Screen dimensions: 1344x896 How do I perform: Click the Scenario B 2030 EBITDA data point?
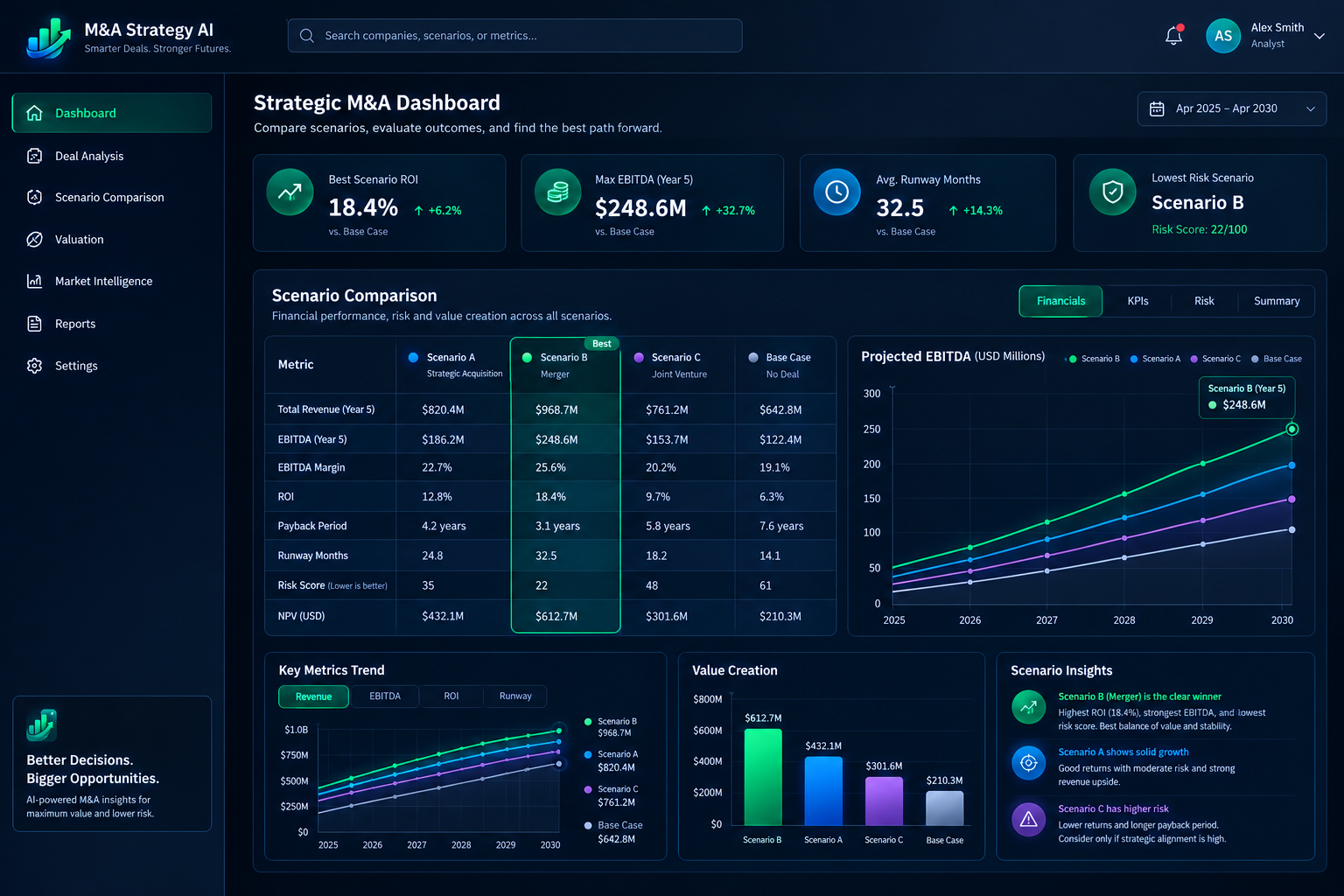tap(1291, 429)
